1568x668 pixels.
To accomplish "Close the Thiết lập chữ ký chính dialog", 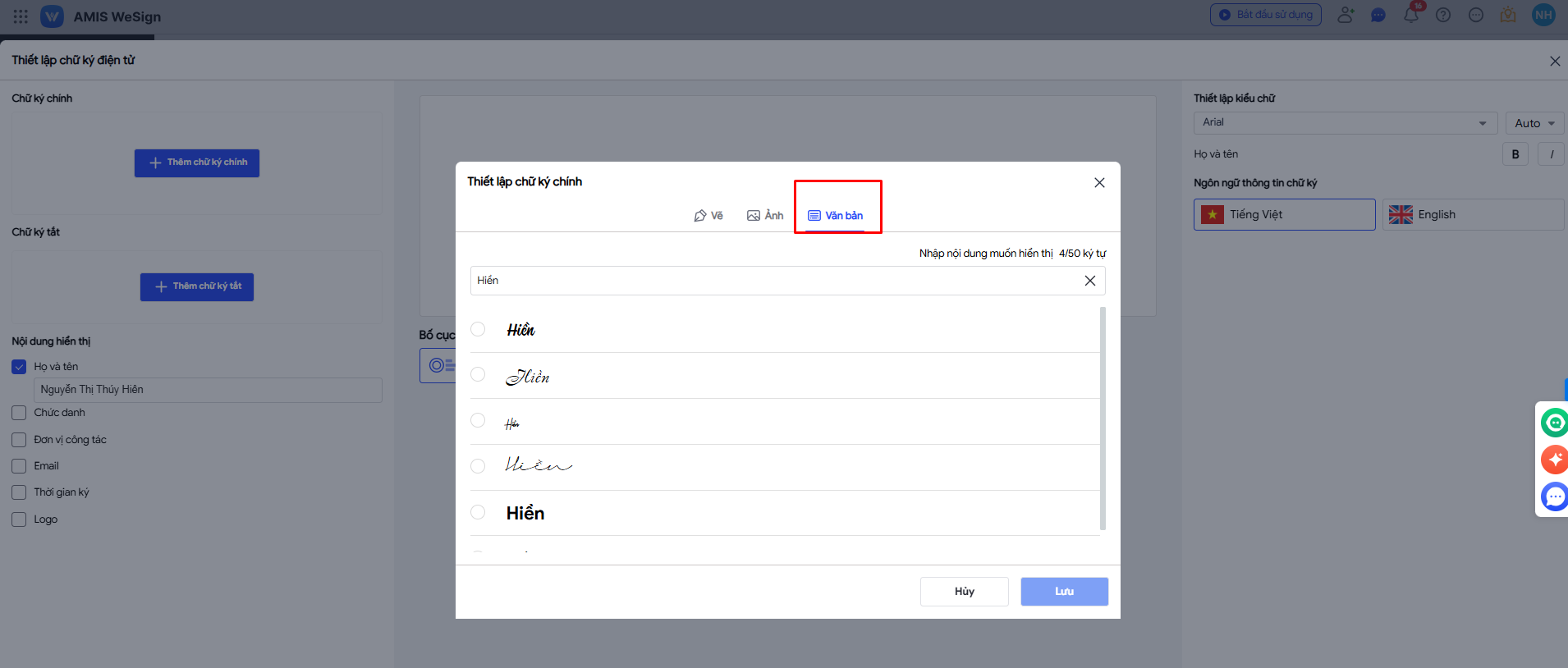I will coord(1099,182).
